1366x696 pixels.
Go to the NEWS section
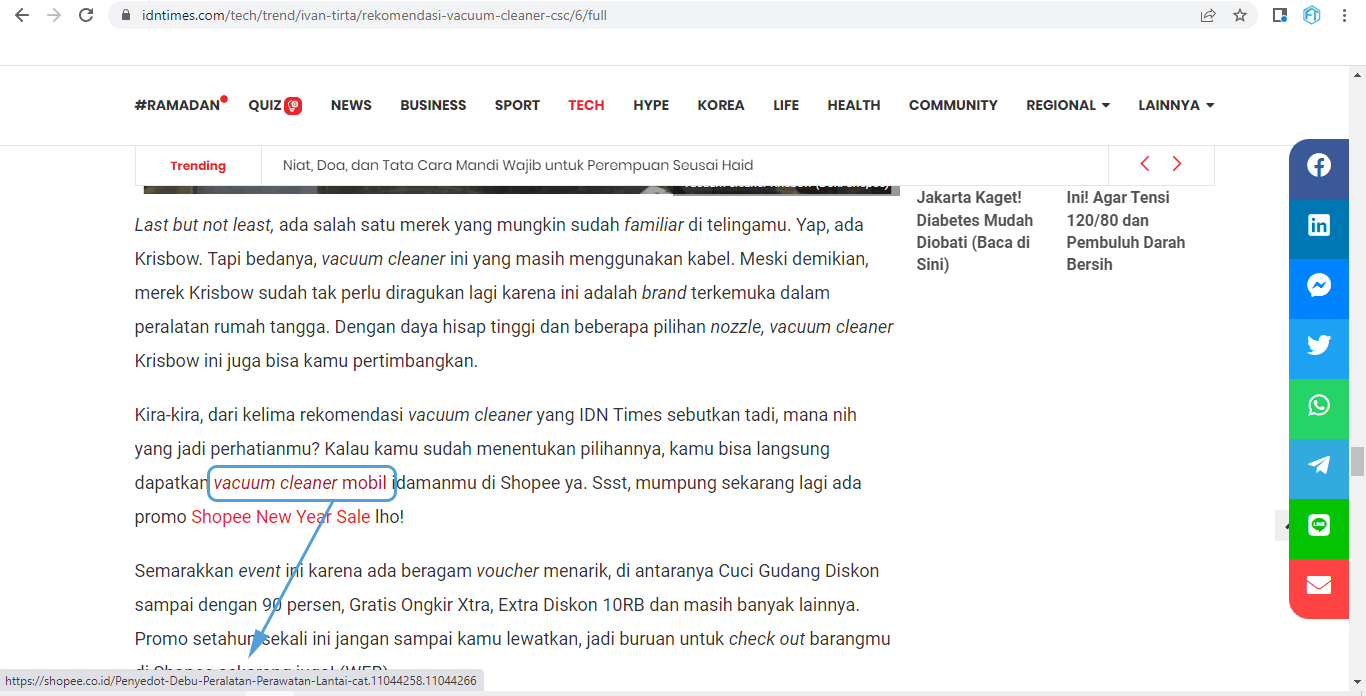[x=351, y=105]
